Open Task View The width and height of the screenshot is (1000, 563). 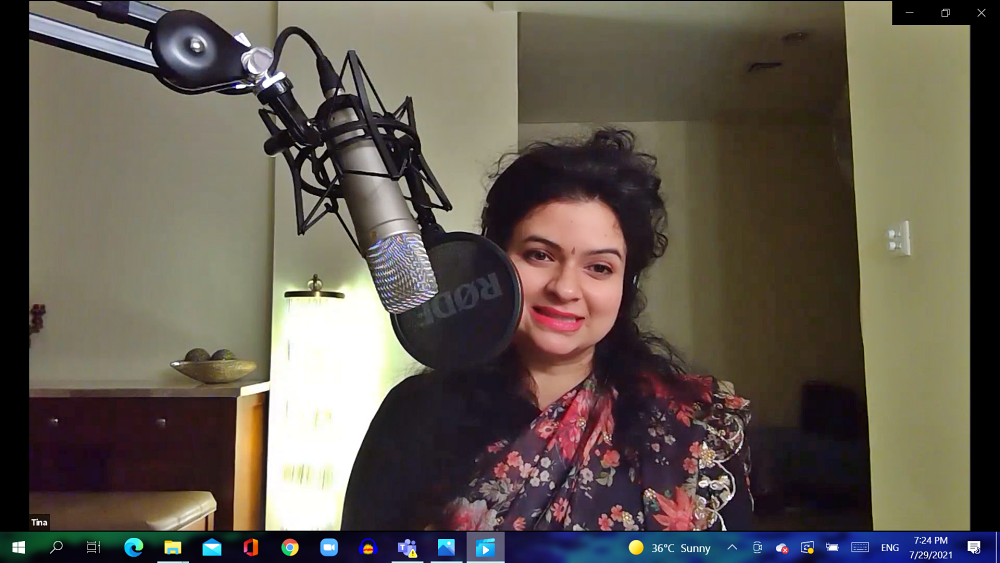(93, 547)
